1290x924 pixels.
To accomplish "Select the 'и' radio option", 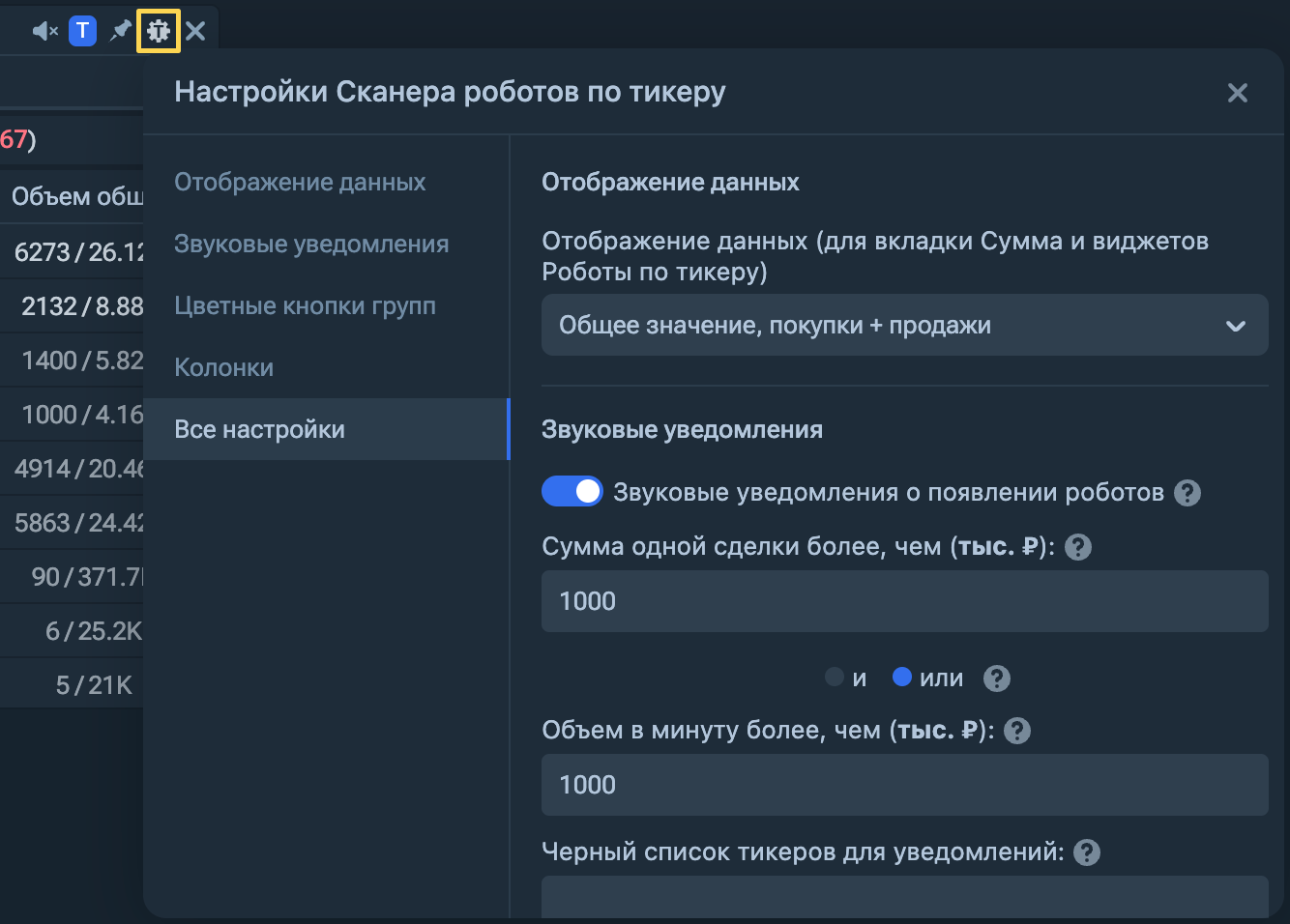I will (x=835, y=678).
